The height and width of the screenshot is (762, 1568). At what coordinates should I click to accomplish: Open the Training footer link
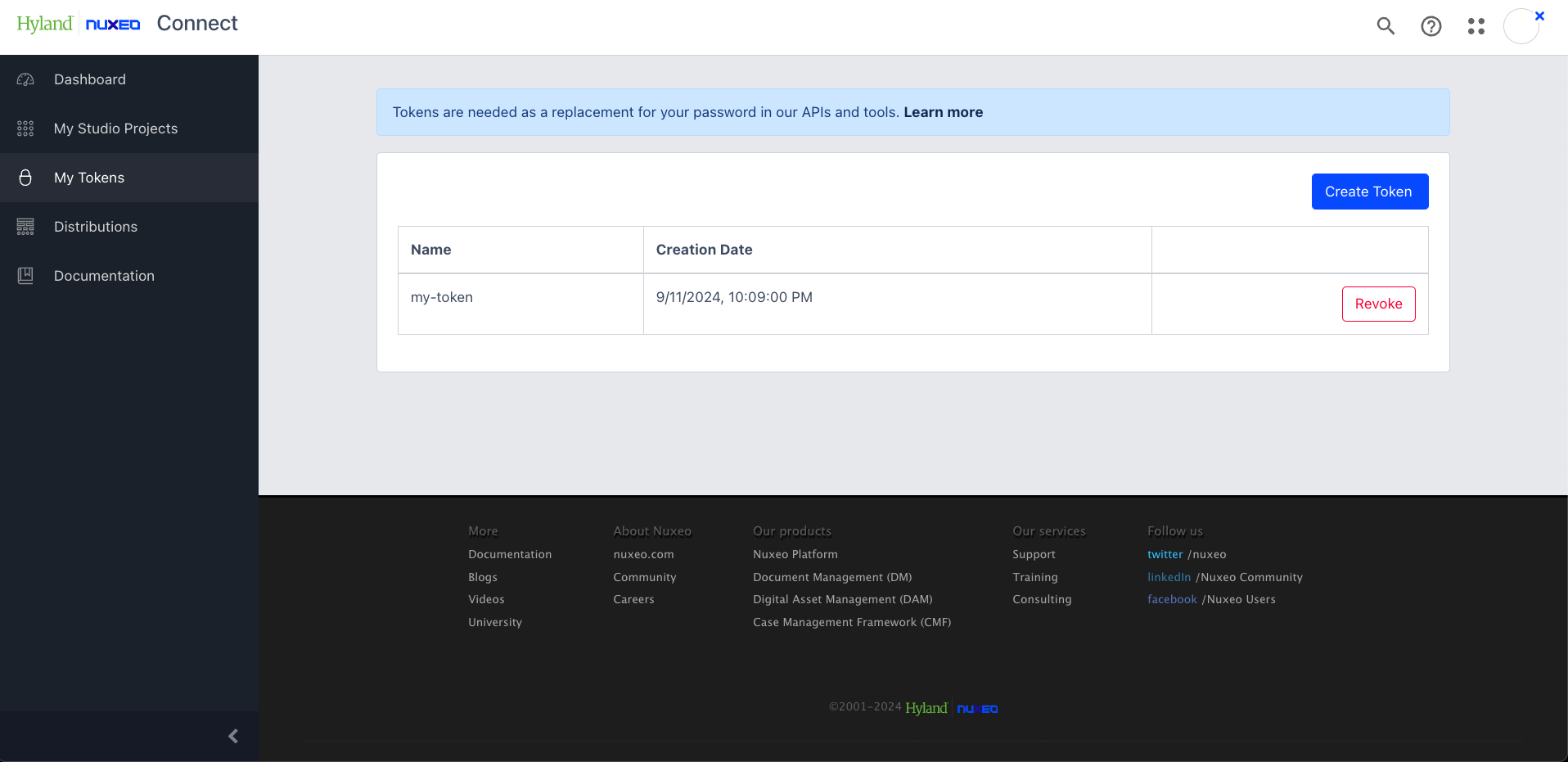click(x=1035, y=577)
